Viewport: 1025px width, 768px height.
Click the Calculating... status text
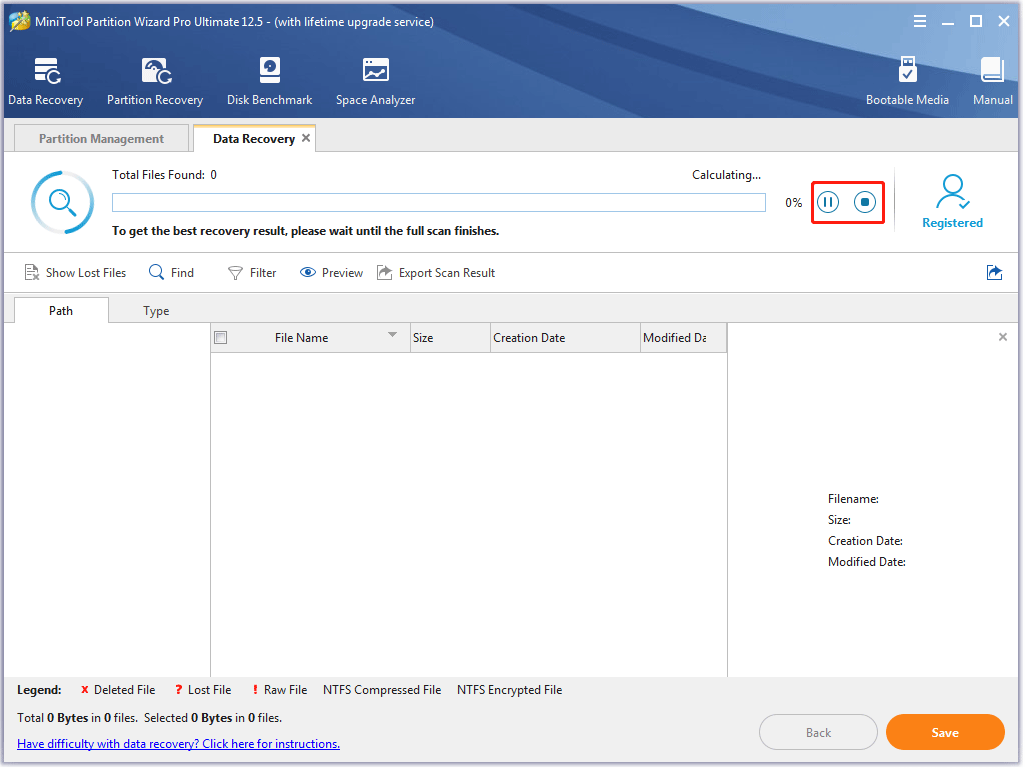[726, 175]
